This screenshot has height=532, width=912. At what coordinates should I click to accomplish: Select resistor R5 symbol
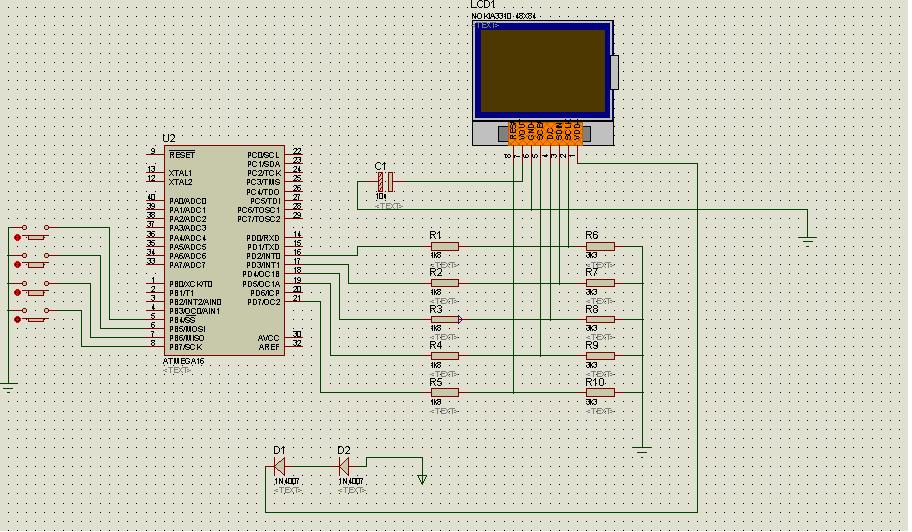[x=445, y=392]
